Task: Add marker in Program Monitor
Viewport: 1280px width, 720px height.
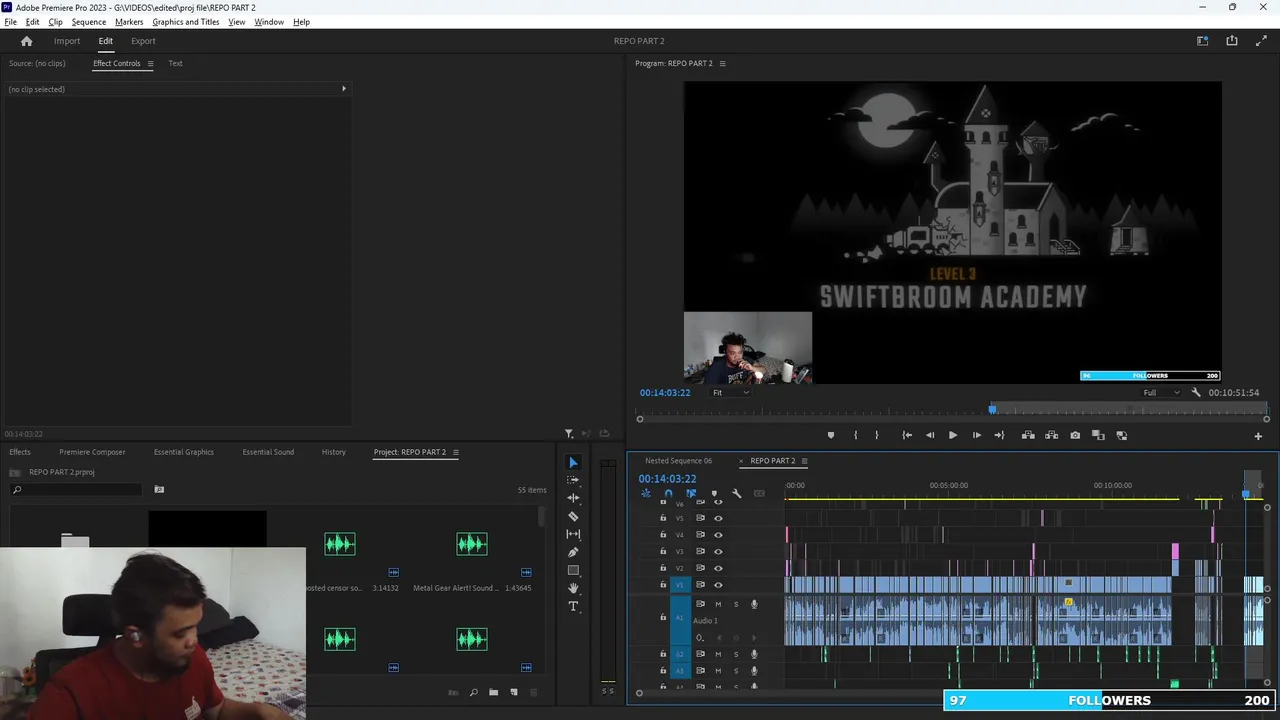Action: point(830,435)
